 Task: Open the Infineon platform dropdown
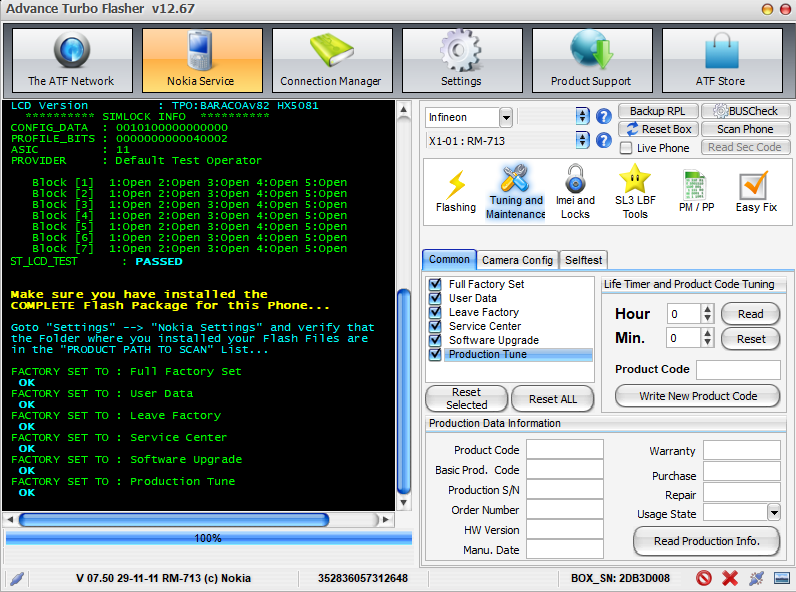coord(506,117)
